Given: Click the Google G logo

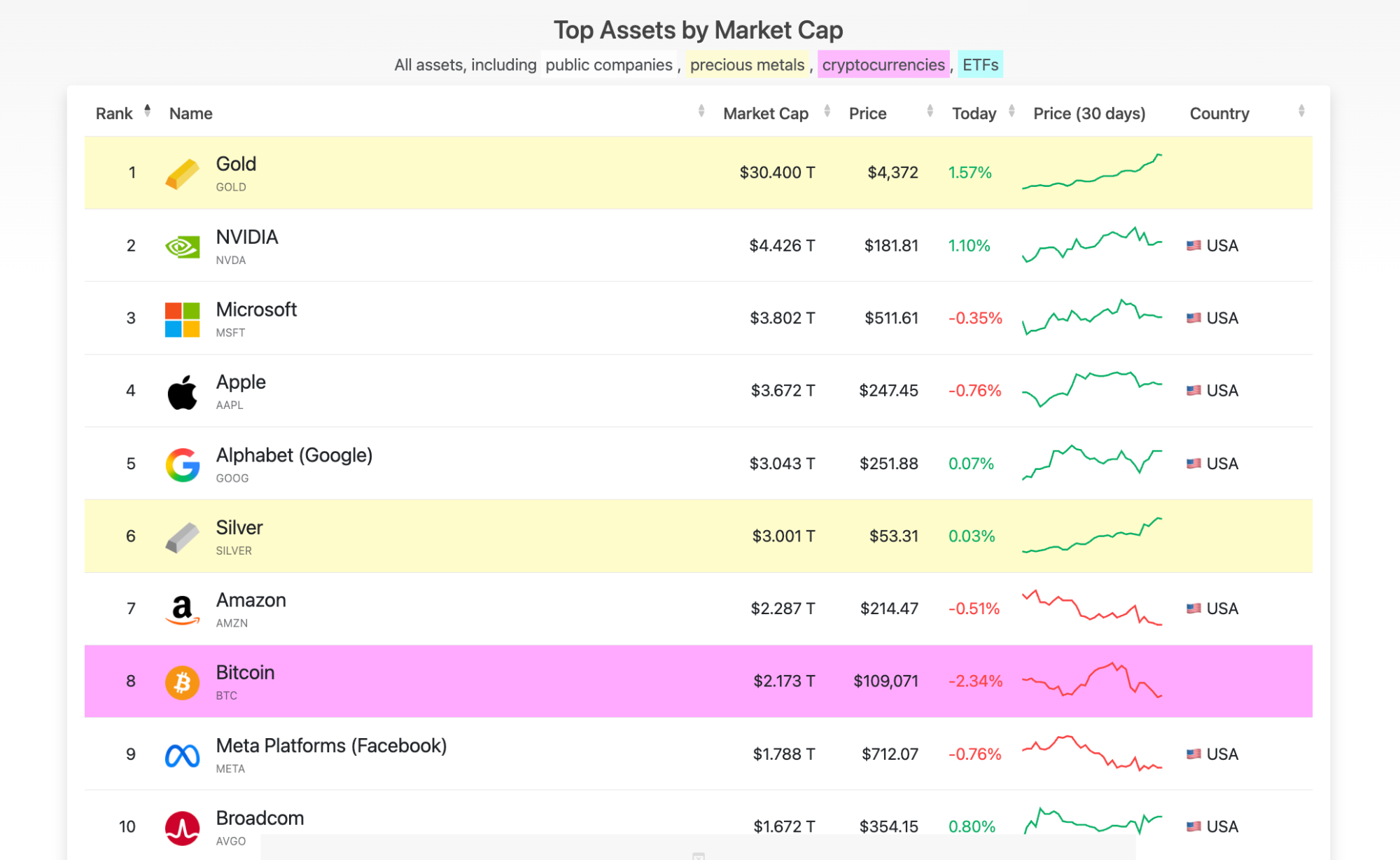Looking at the screenshot, I should [182, 465].
